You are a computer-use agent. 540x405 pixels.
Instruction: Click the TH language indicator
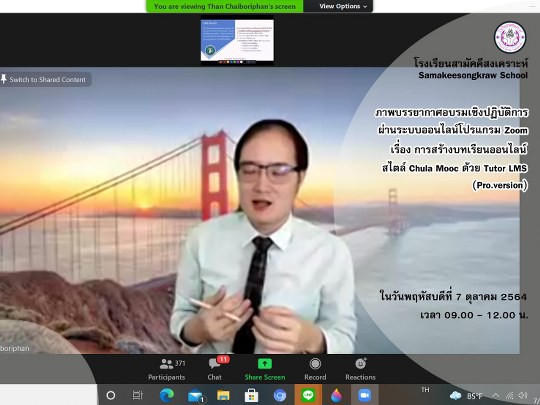(x=425, y=390)
